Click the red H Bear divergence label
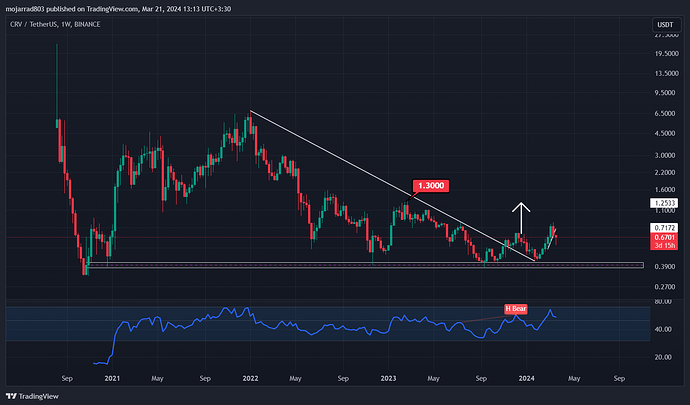This screenshot has width=690, height=405. tap(515, 310)
